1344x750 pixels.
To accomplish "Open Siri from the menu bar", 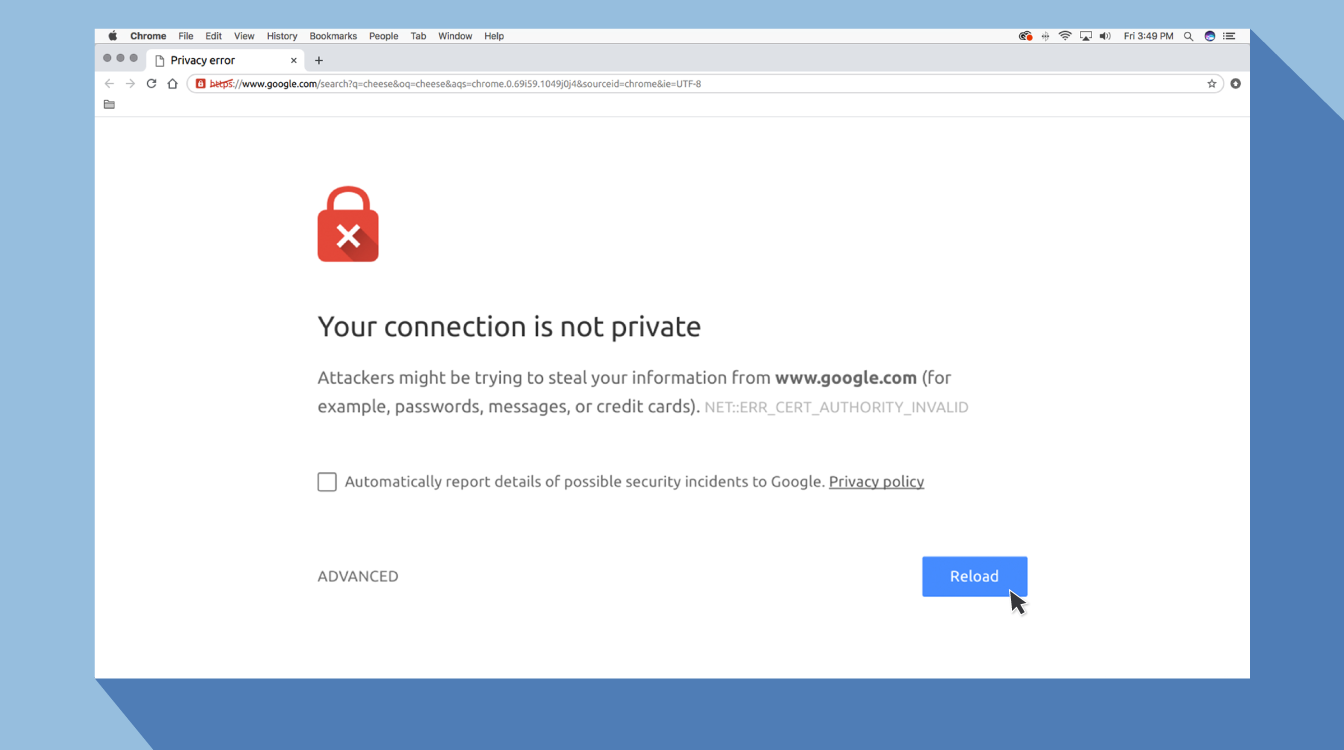I will point(1209,35).
